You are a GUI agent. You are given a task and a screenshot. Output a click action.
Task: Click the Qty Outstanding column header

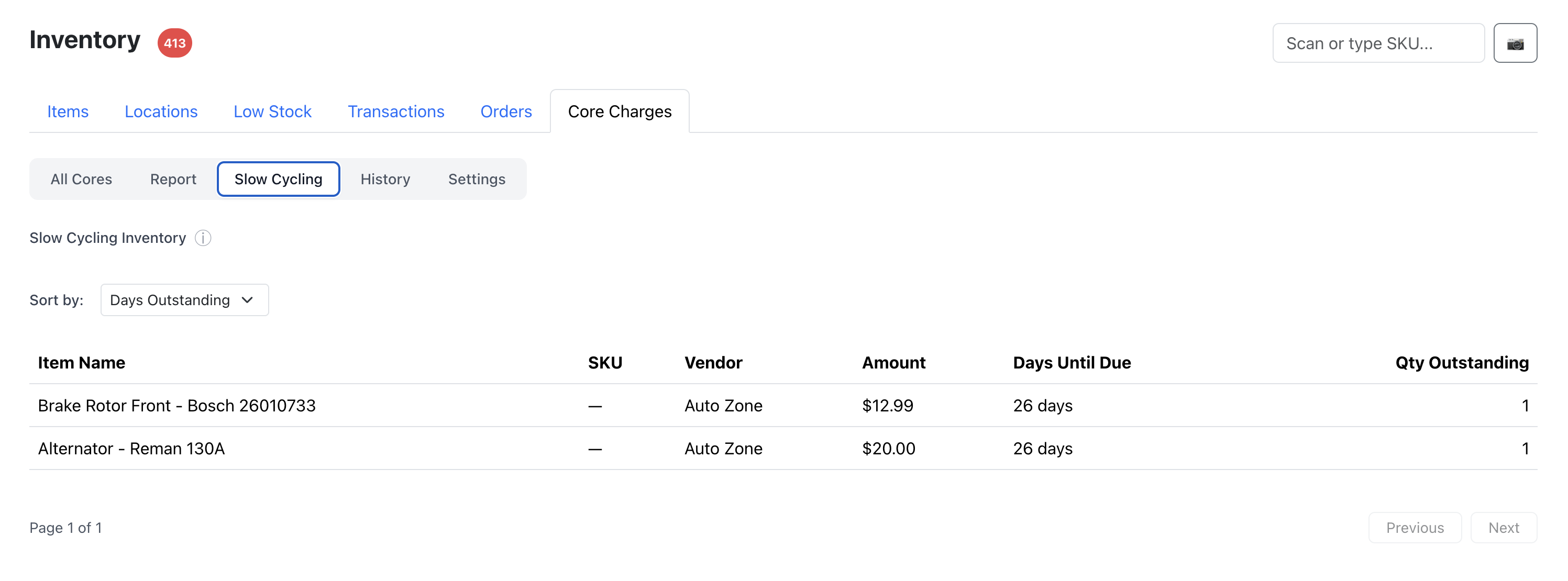pos(1462,363)
